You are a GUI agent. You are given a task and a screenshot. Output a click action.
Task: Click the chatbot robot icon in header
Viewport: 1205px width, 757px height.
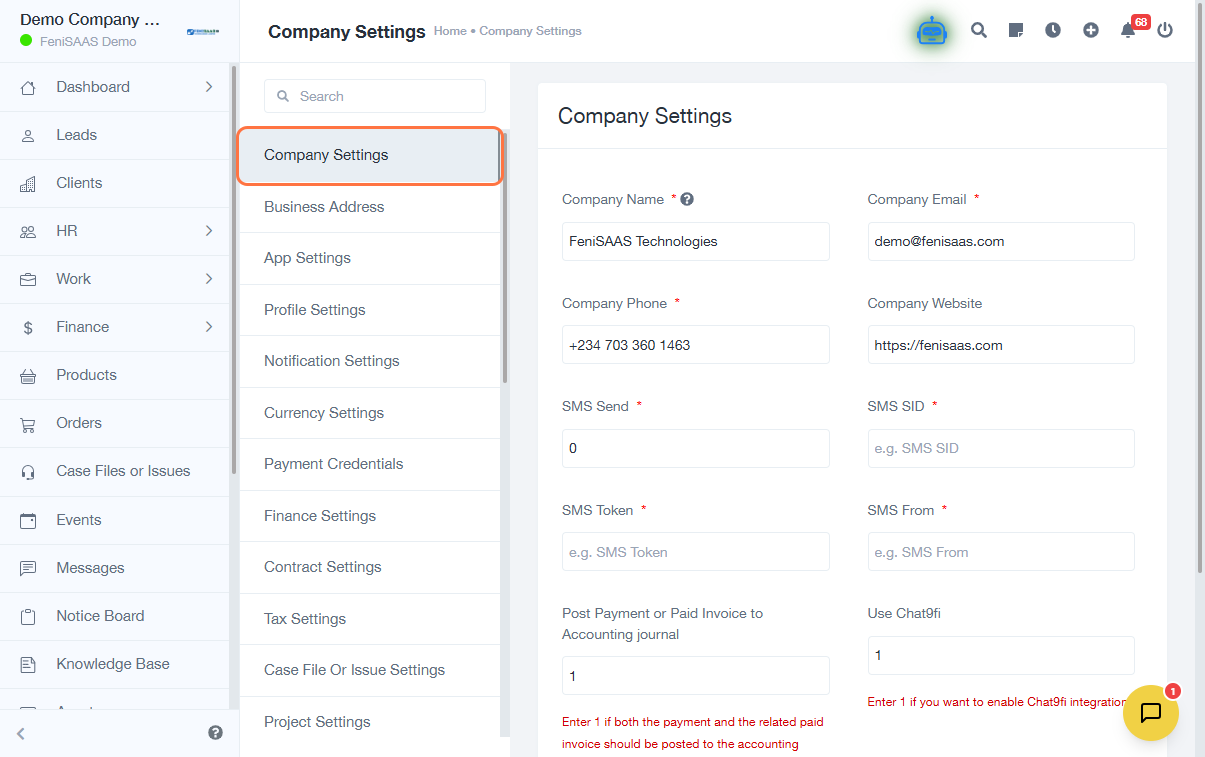tap(931, 31)
